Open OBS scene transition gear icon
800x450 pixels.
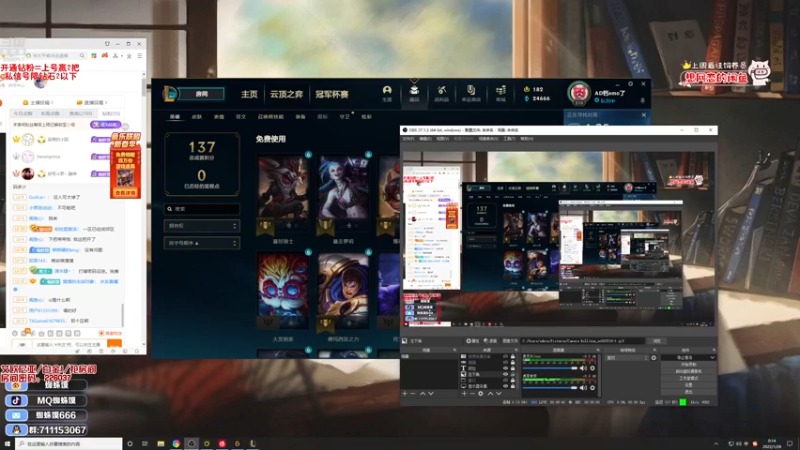pos(654,358)
